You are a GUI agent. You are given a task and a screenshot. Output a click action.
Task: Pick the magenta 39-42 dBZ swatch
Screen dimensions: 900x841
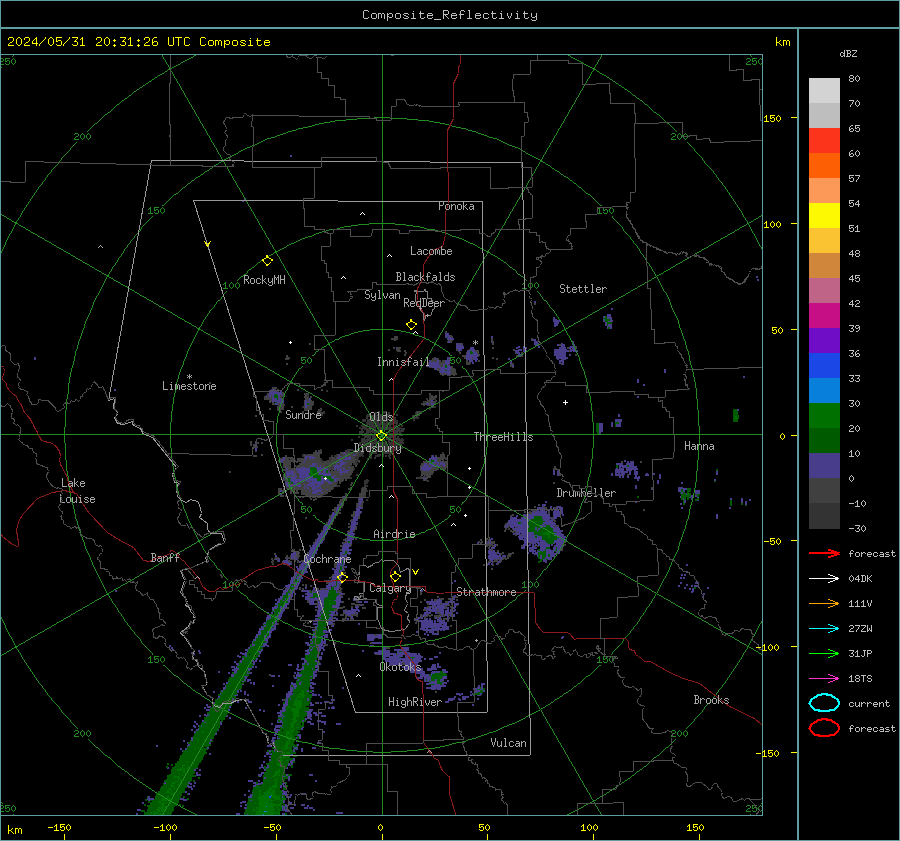click(824, 315)
